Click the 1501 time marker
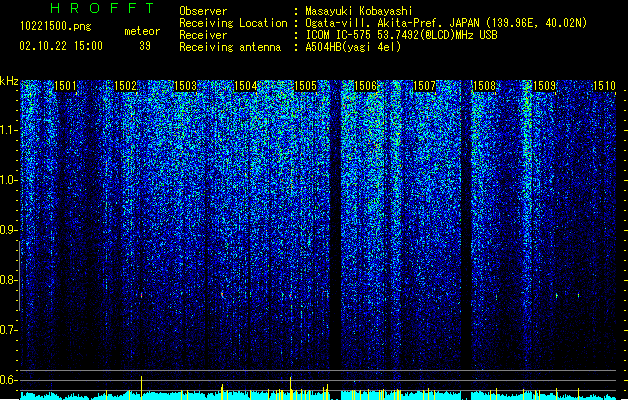 [x=65, y=86]
